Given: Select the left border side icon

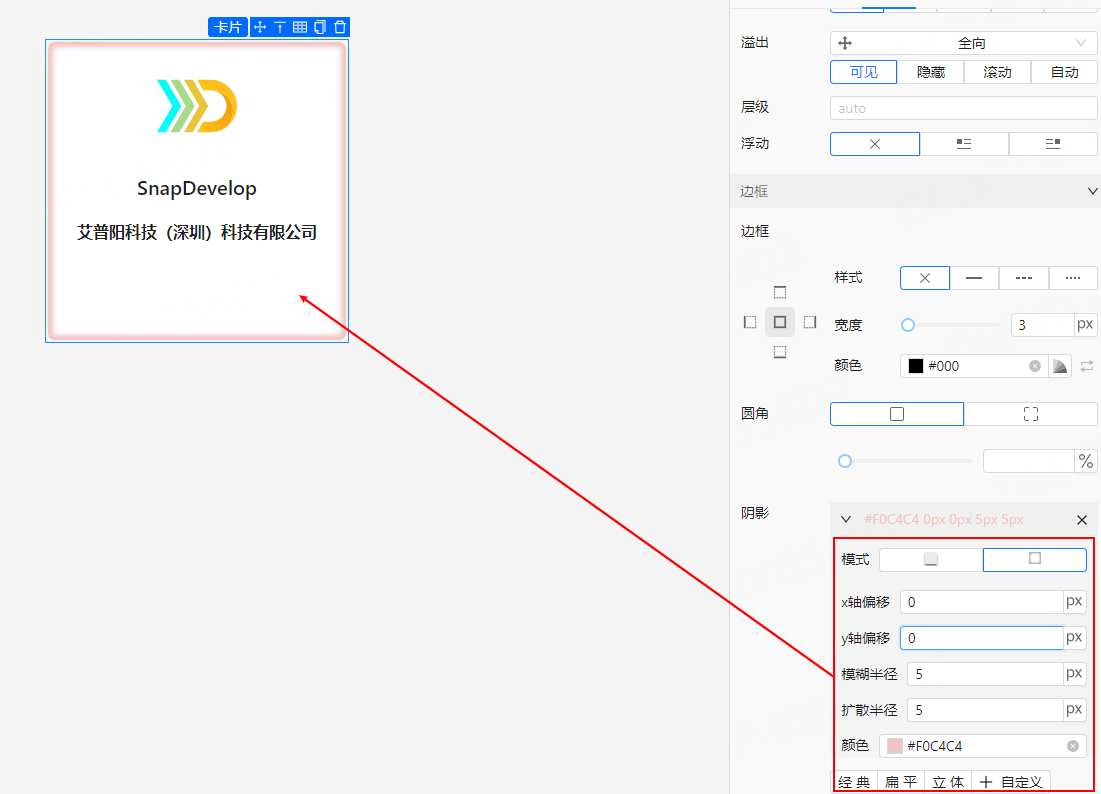Looking at the screenshot, I should (x=750, y=322).
